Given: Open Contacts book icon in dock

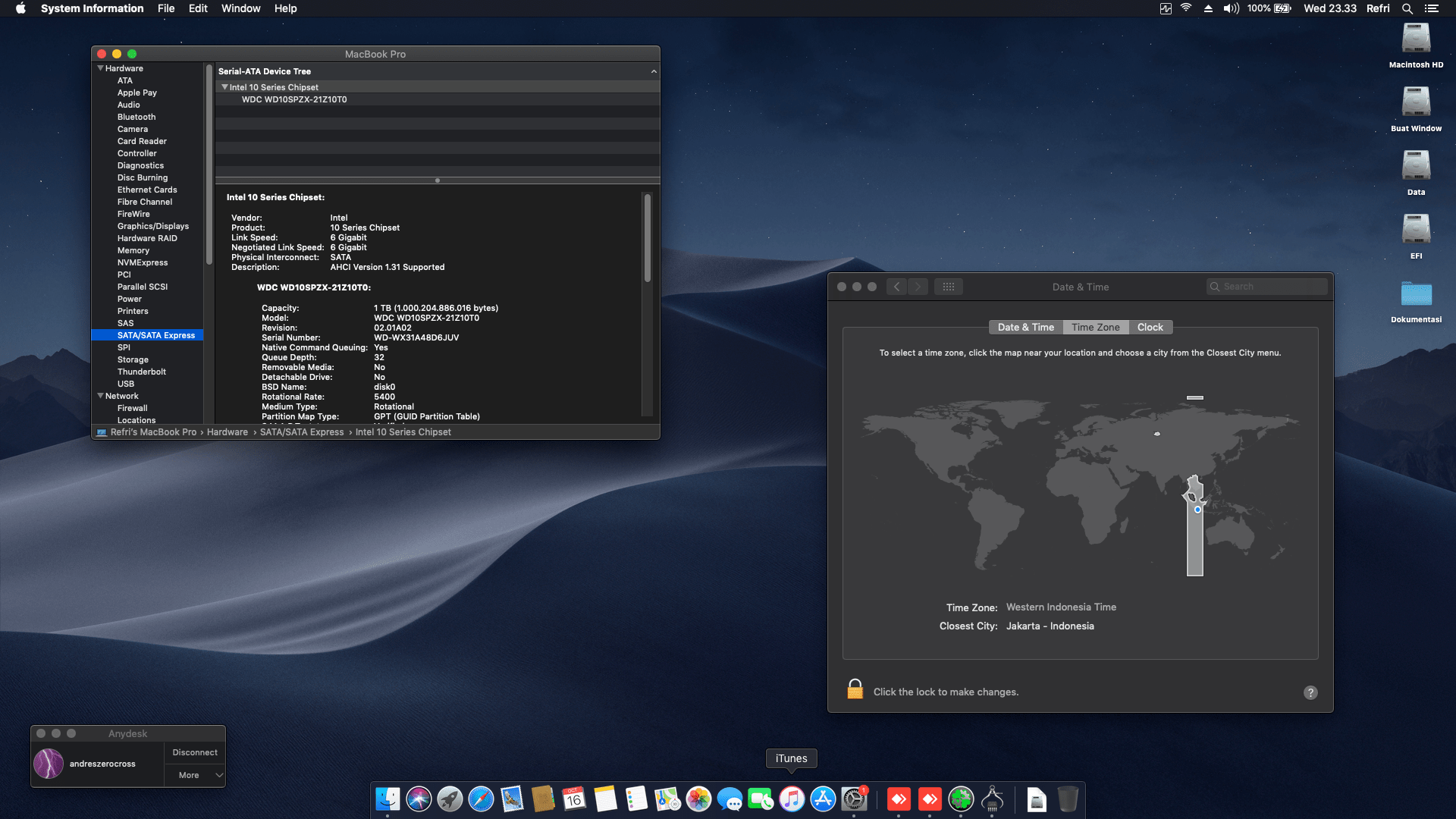Looking at the screenshot, I should (x=543, y=799).
